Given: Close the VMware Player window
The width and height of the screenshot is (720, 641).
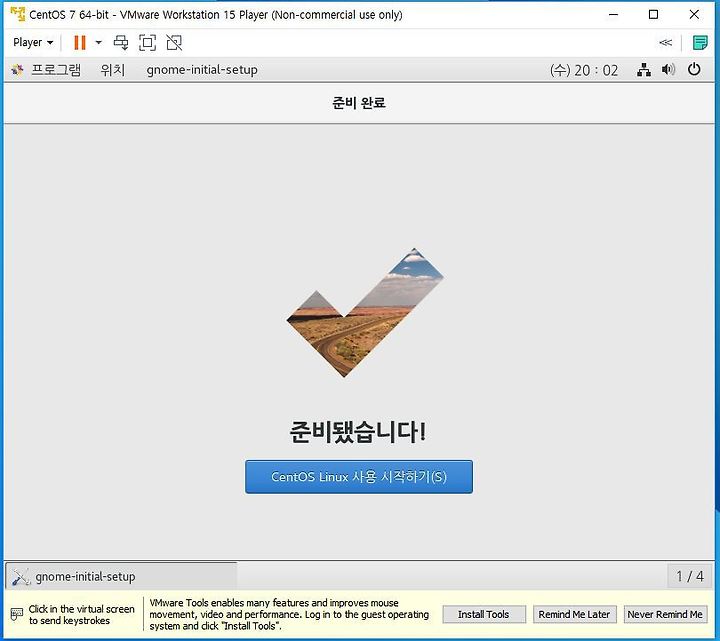Looking at the screenshot, I should tap(694, 15).
